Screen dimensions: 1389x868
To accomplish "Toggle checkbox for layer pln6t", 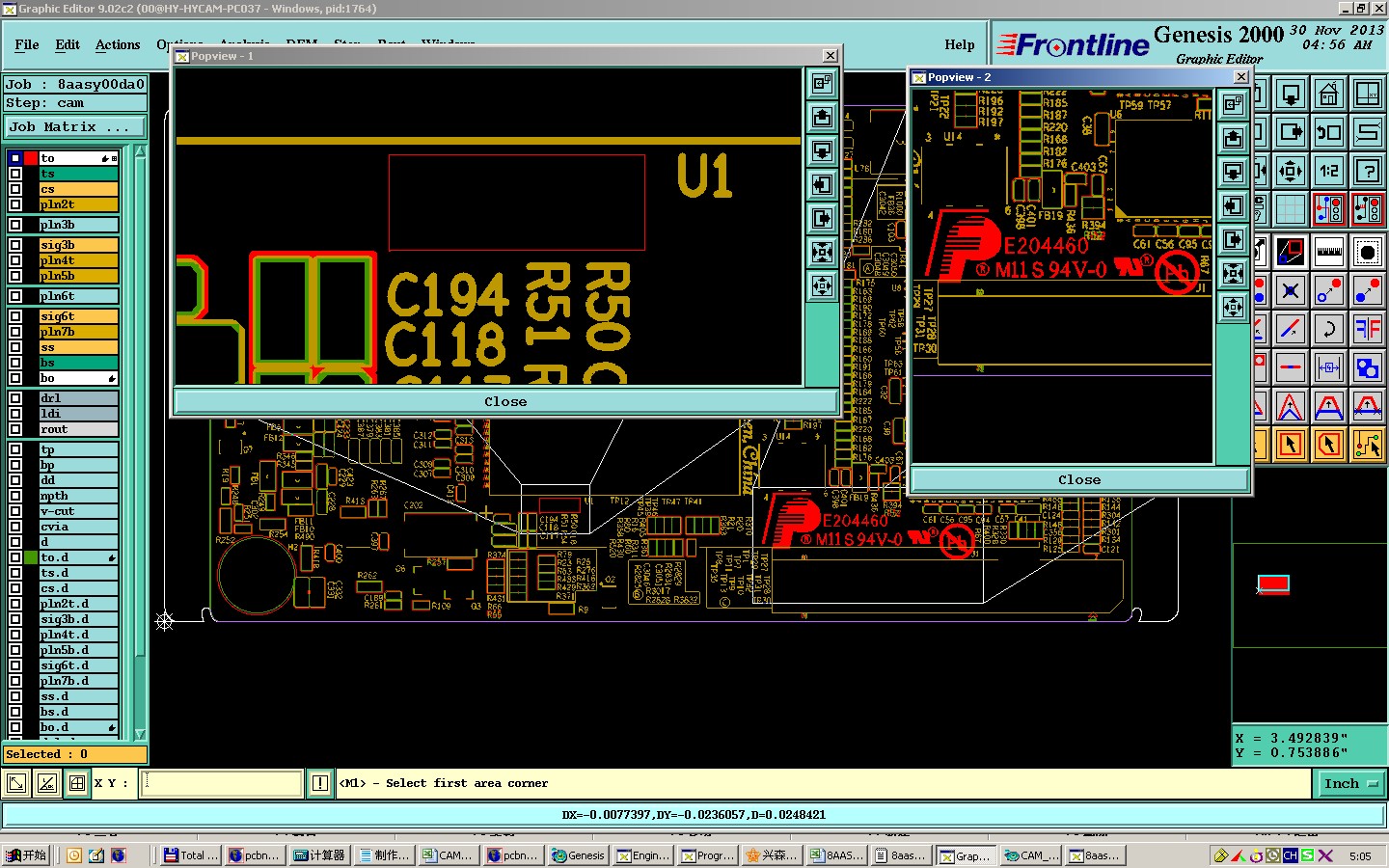I will point(15,296).
